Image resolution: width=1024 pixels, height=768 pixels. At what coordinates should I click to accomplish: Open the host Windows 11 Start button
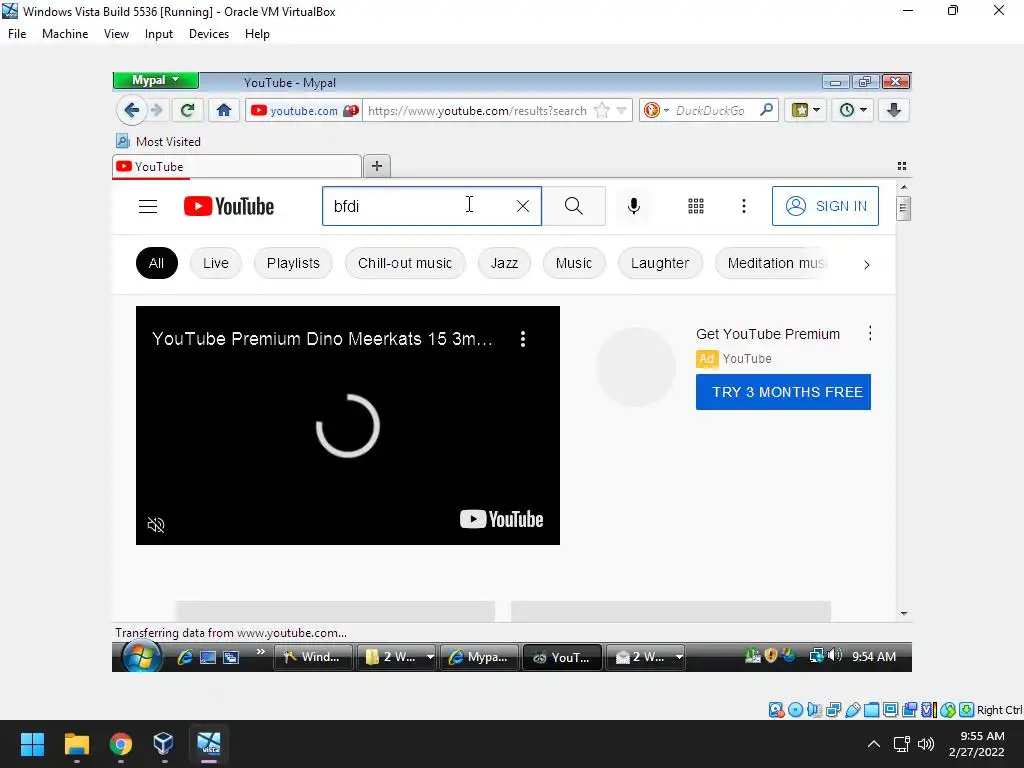[32, 744]
